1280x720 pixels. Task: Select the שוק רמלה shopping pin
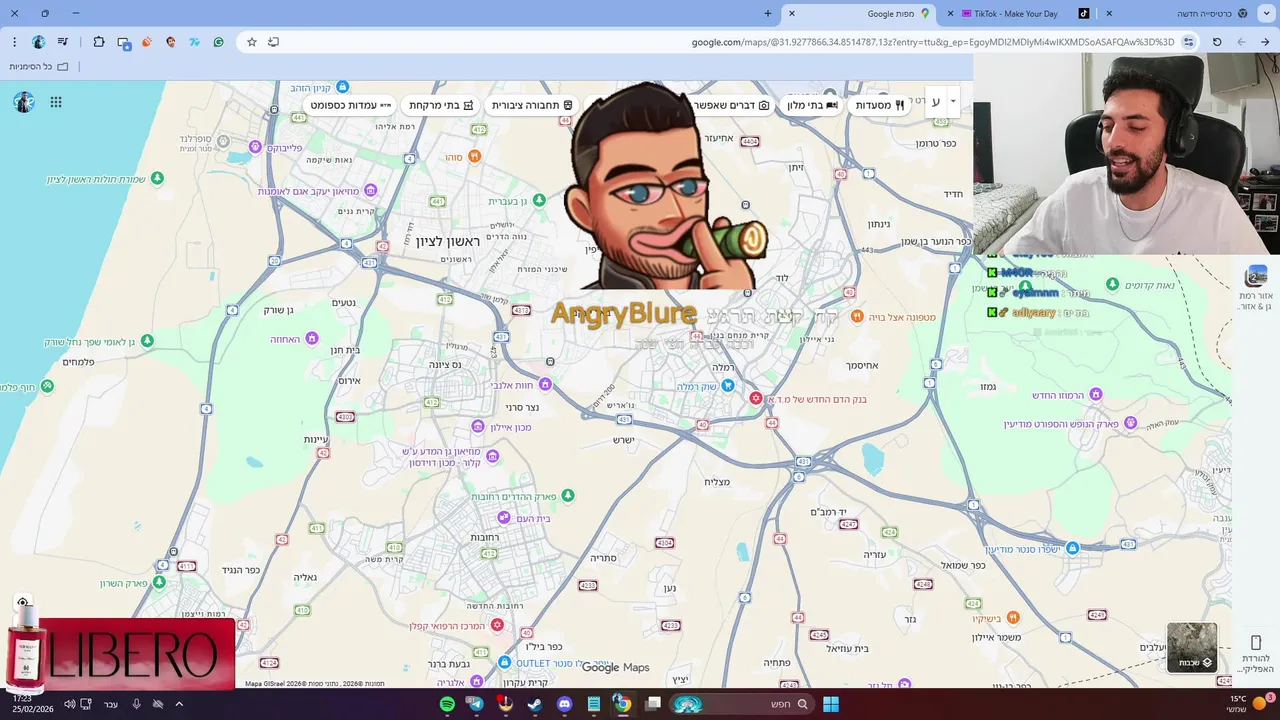728,386
